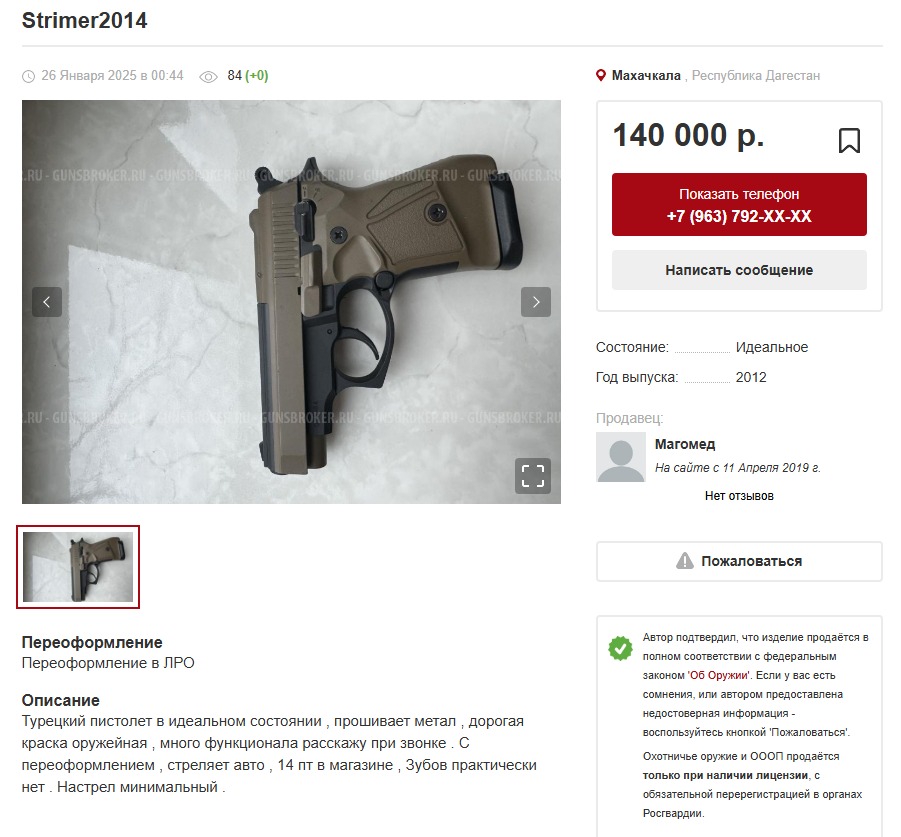This screenshot has width=901, height=837.
Task: Click the Strimer2014 listing title
Action: click(84, 21)
